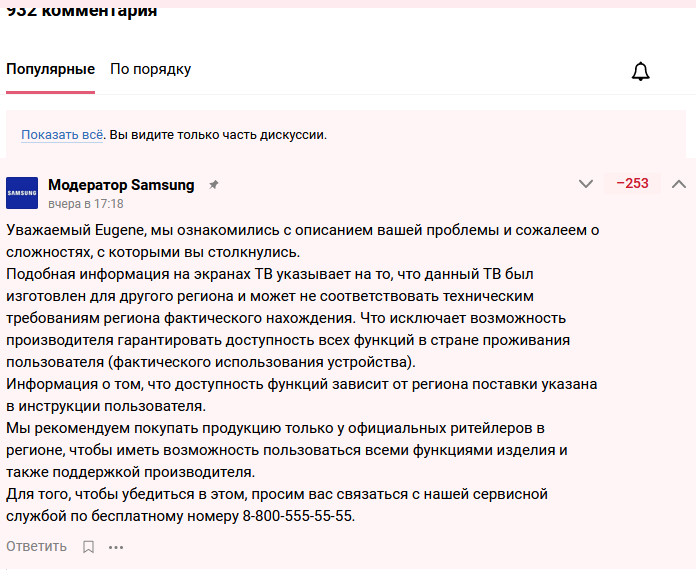
Task: Click the Показать всё link
Action: pyautogui.click(x=62, y=134)
